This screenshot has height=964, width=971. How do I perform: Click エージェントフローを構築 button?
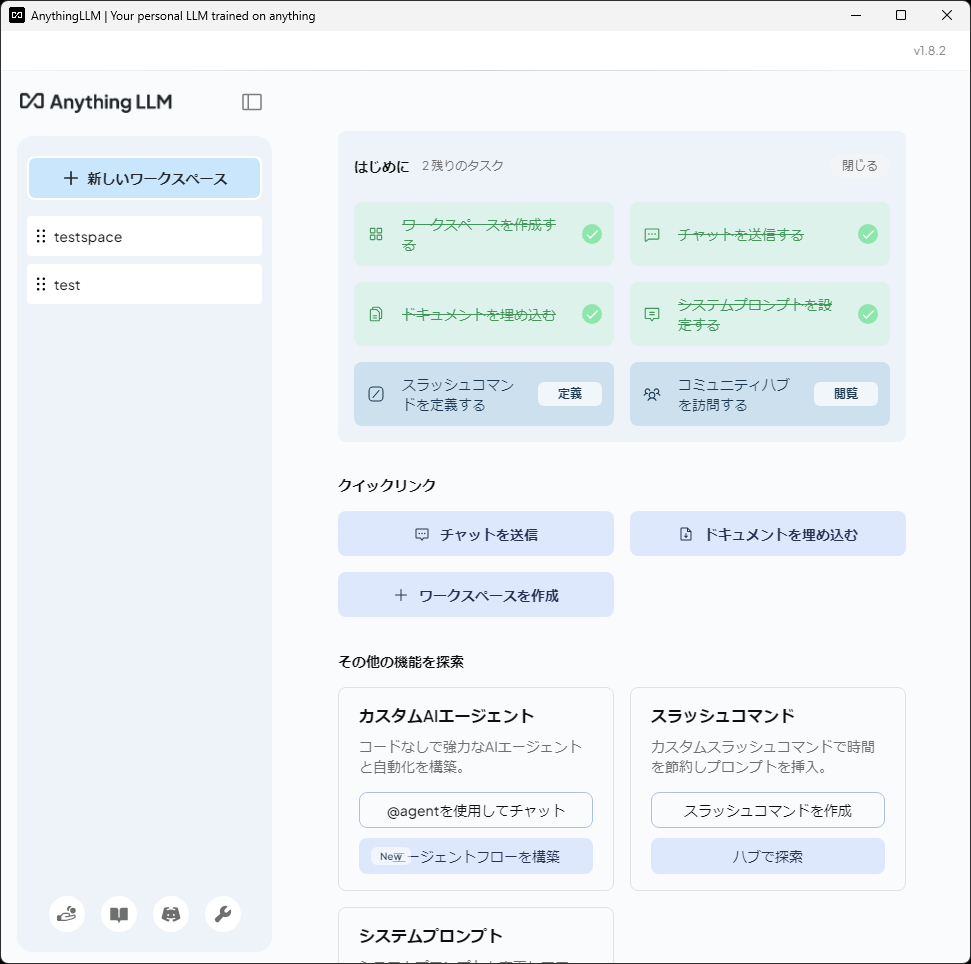click(475, 855)
